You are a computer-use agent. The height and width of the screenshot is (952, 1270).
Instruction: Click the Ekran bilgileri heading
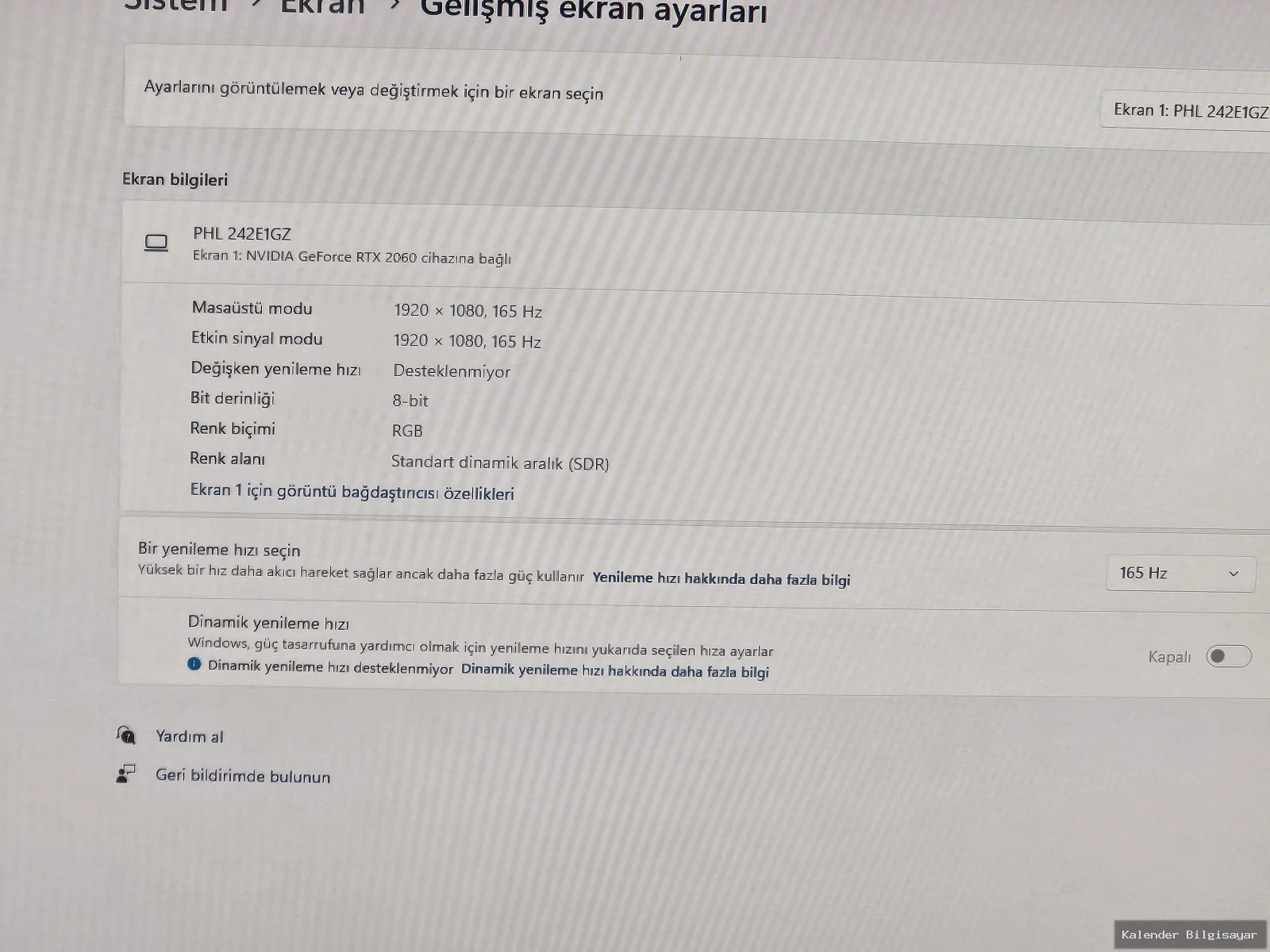pos(175,179)
